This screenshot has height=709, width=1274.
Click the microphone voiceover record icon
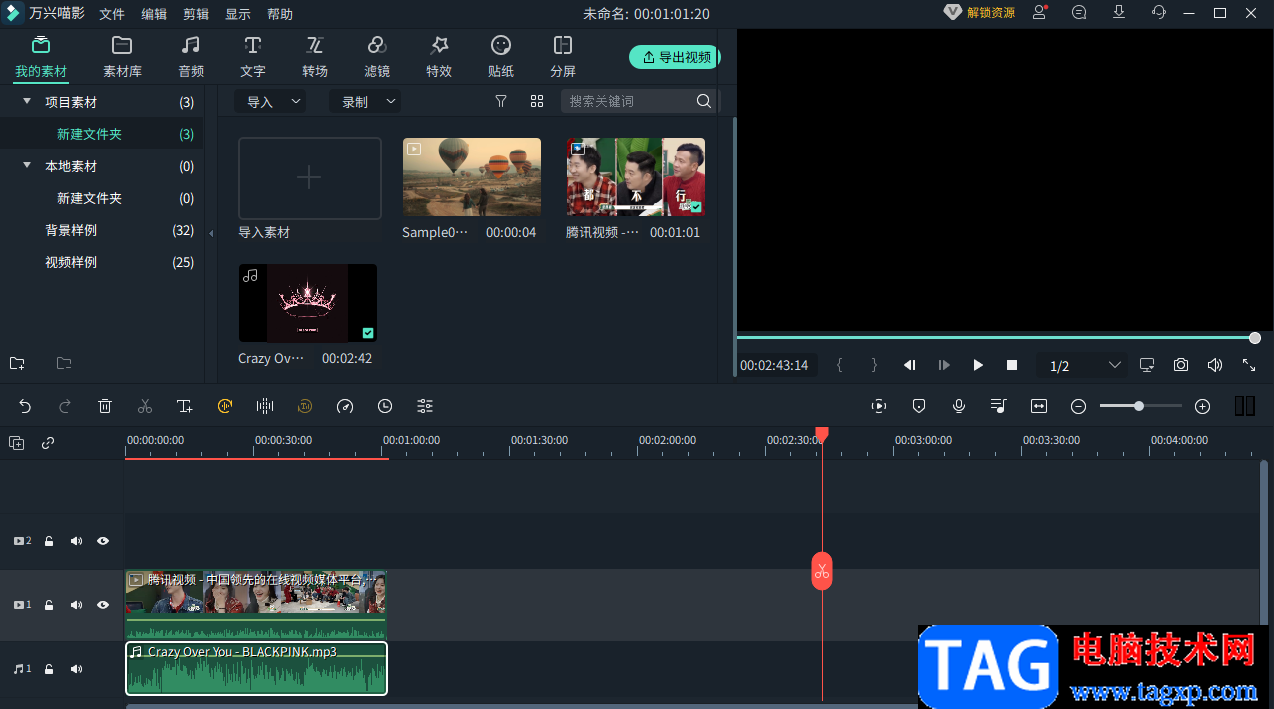click(x=959, y=406)
